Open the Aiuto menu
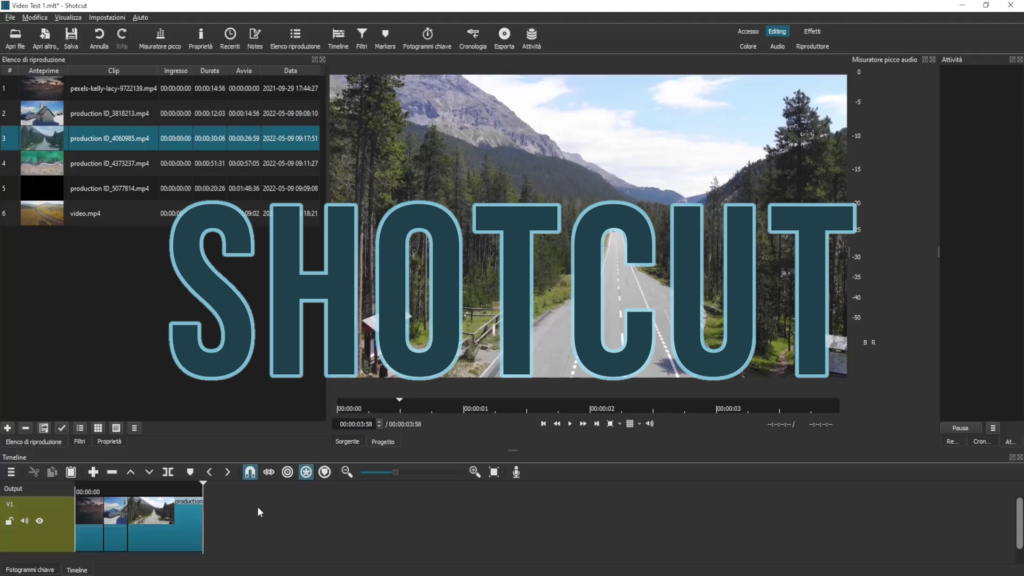1024x576 pixels. [x=140, y=18]
